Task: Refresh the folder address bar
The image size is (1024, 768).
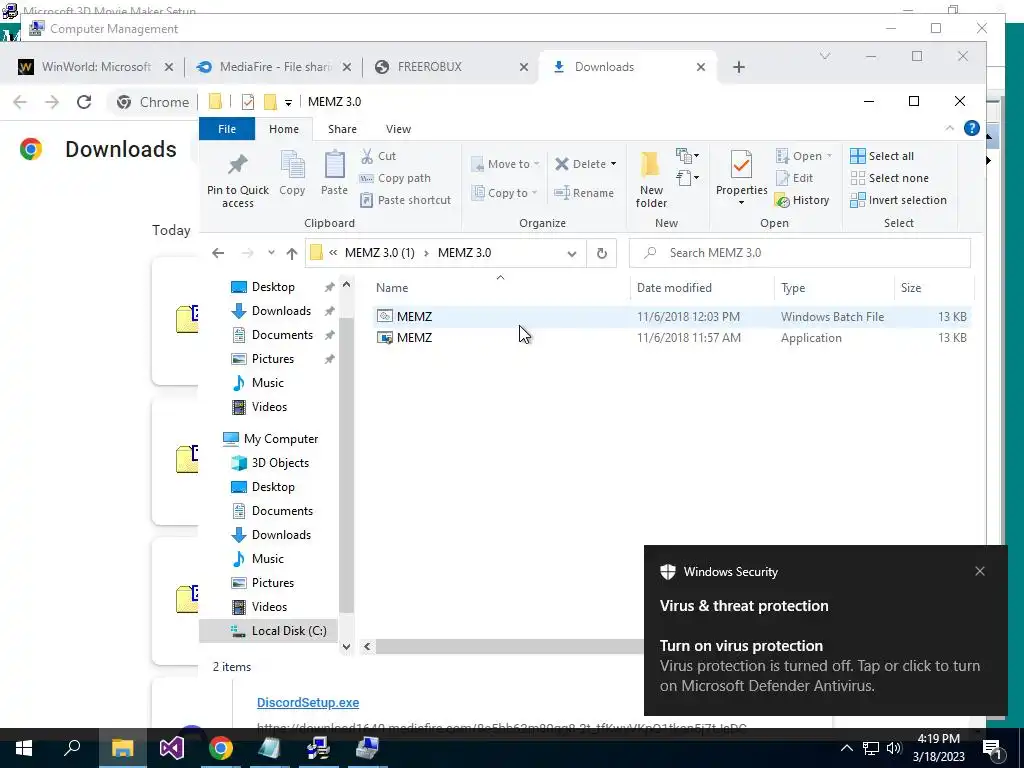Action: point(601,253)
